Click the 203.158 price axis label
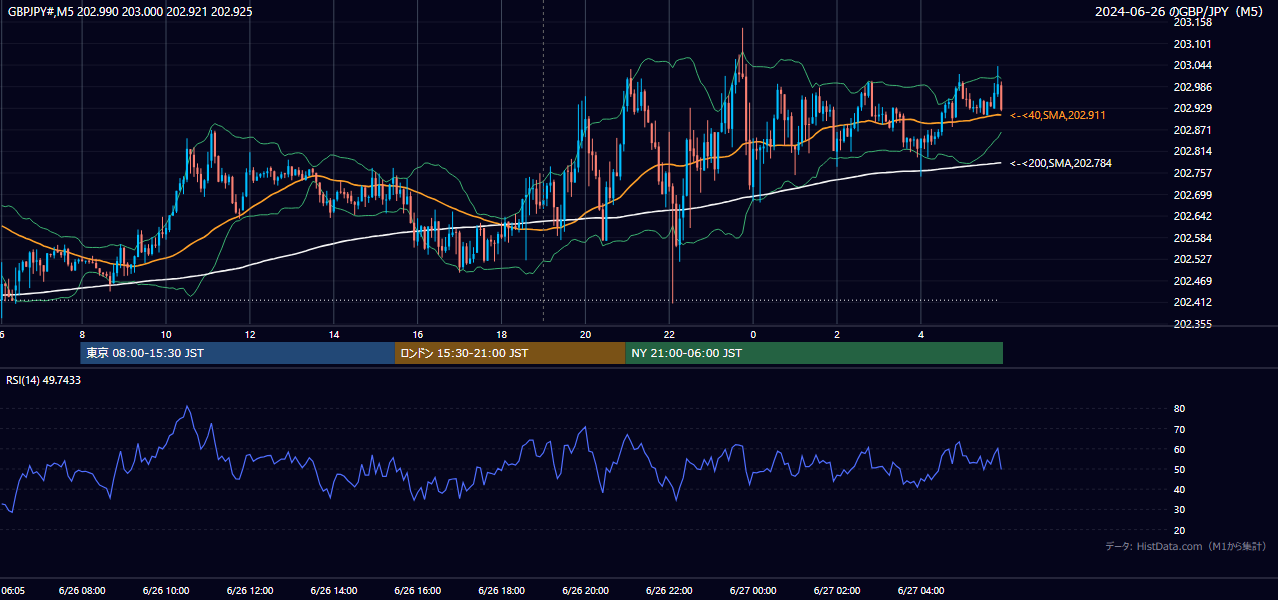The image size is (1278, 600). tap(1192, 22)
